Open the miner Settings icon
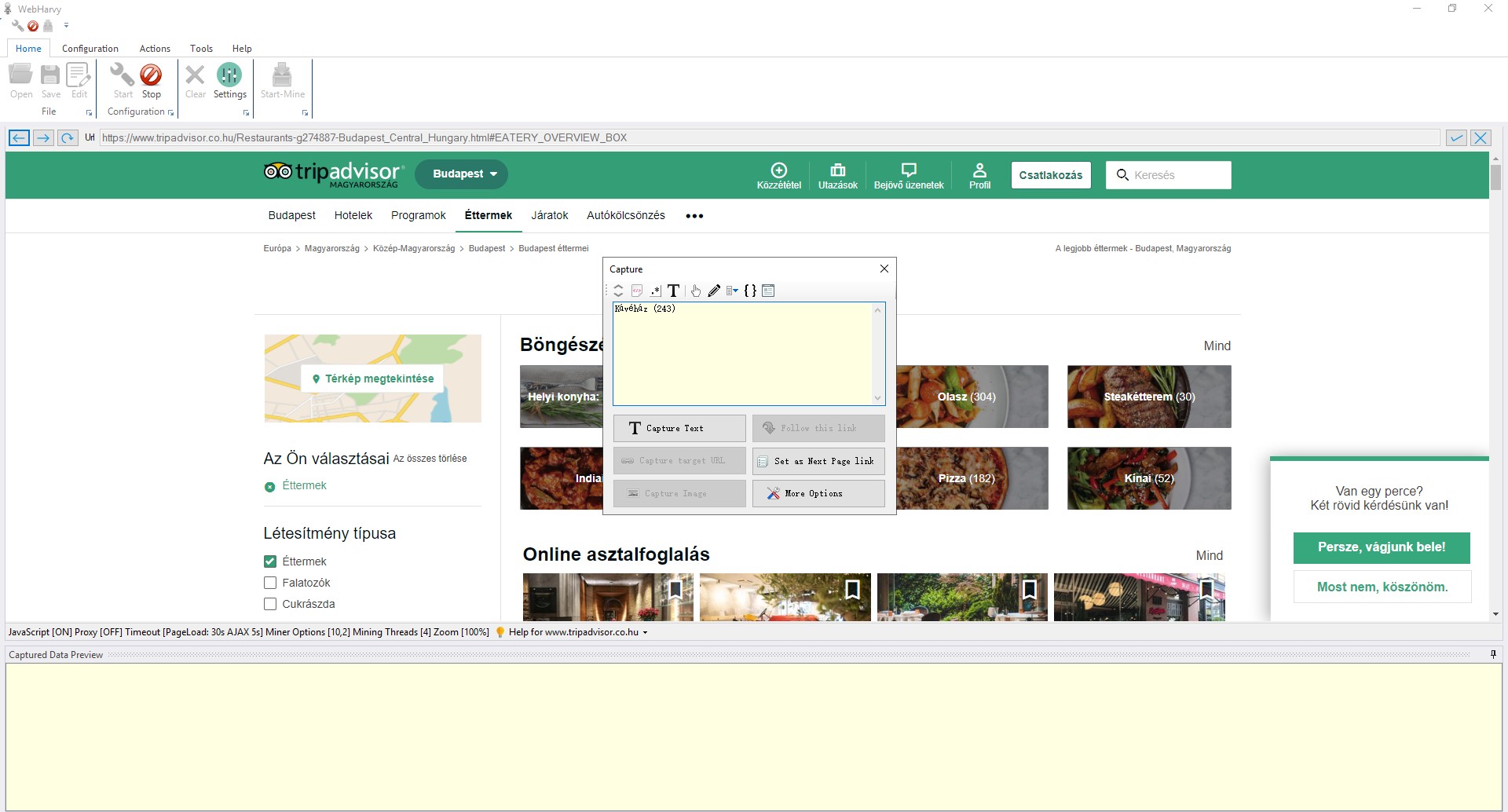1508x812 pixels. click(x=229, y=75)
